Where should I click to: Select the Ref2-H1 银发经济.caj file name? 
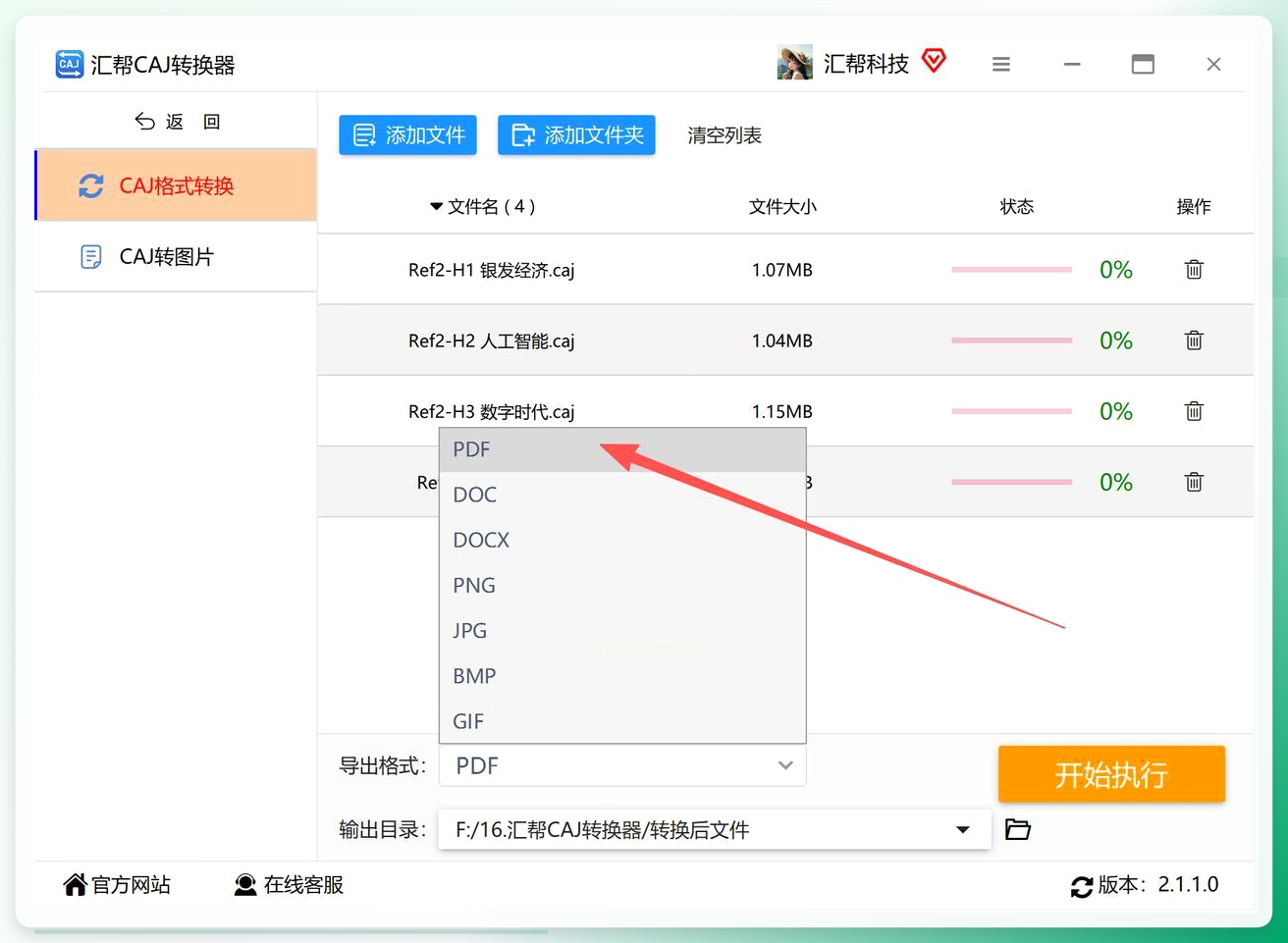pyautogui.click(x=491, y=270)
